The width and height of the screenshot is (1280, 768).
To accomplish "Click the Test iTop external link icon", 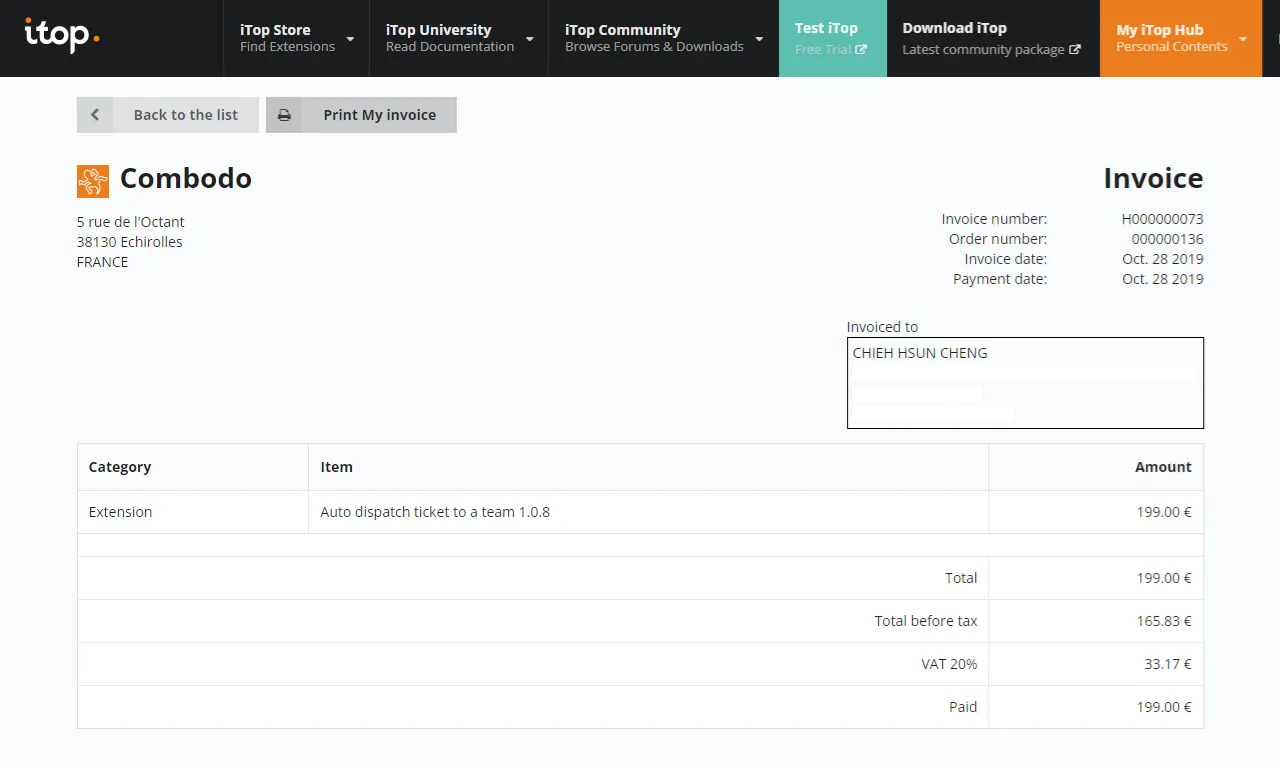I will (x=861, y=50).
